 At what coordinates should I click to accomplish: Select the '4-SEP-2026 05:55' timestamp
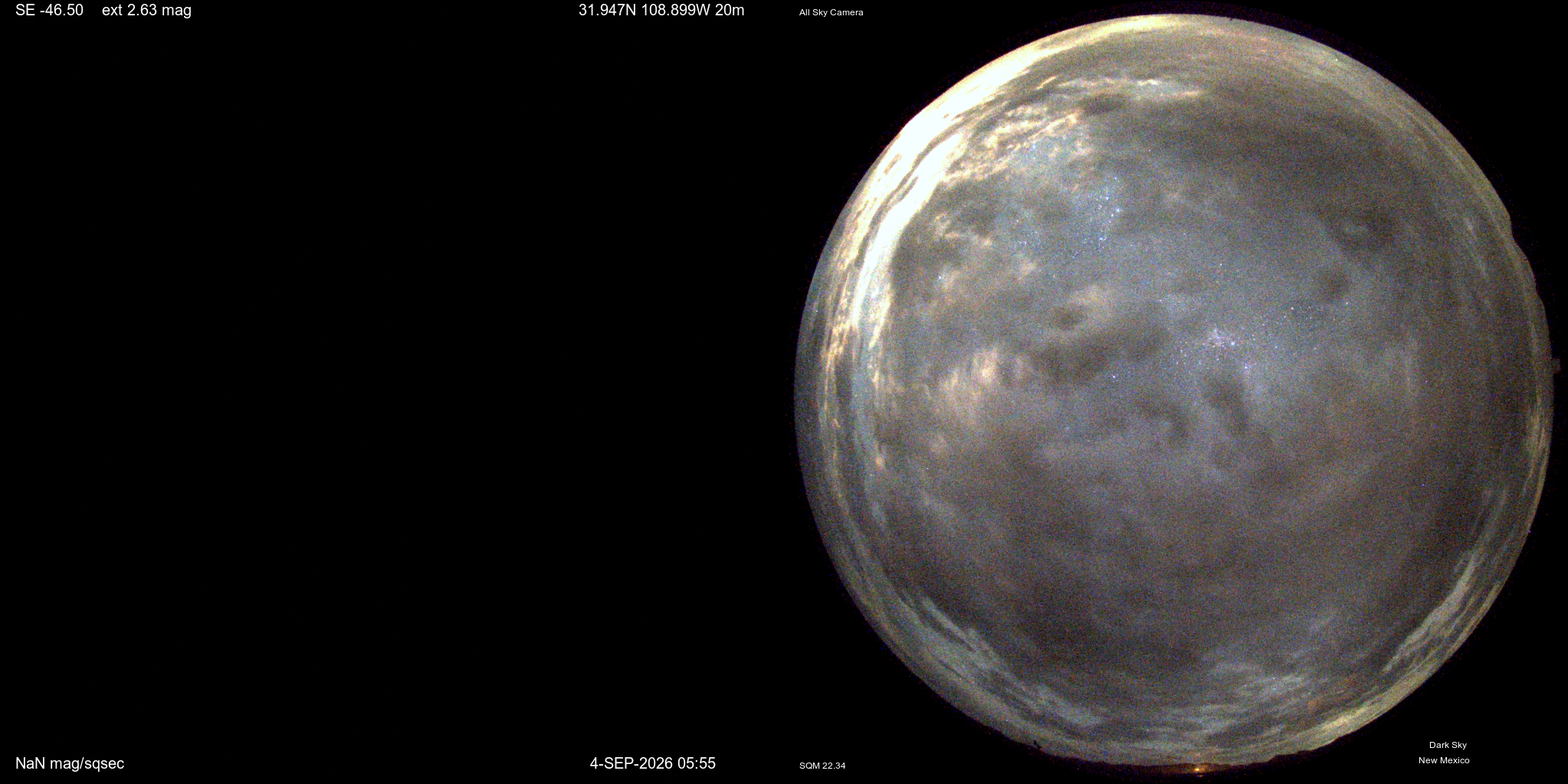point(652,763)
